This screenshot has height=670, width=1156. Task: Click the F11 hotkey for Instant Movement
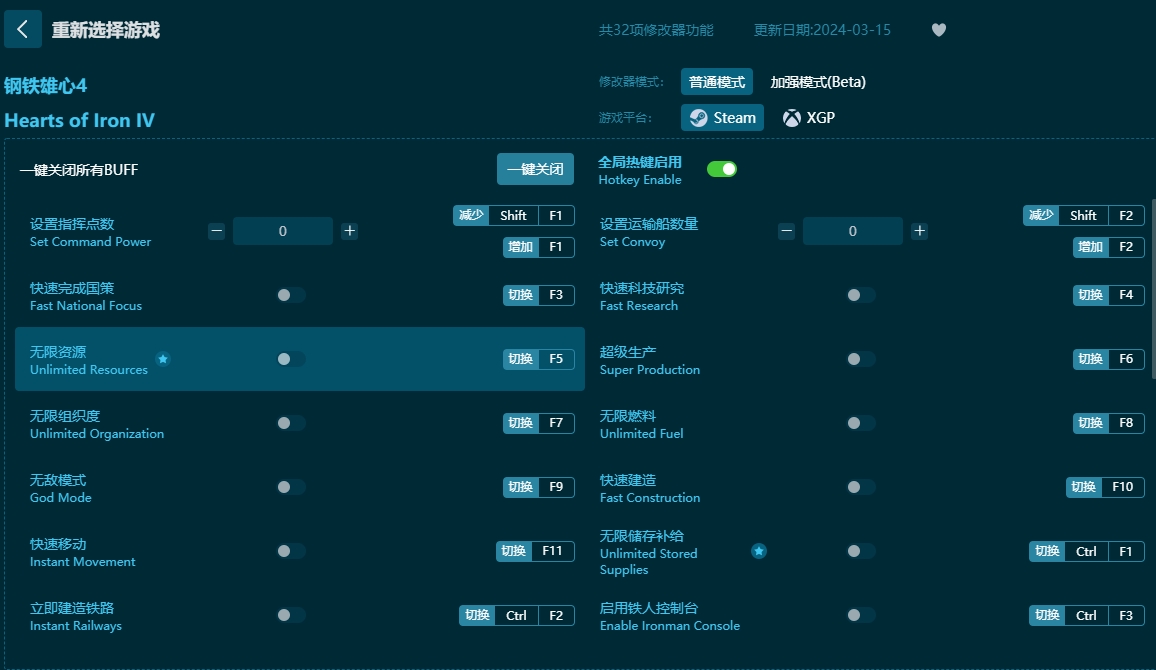[x=535, y=551]
